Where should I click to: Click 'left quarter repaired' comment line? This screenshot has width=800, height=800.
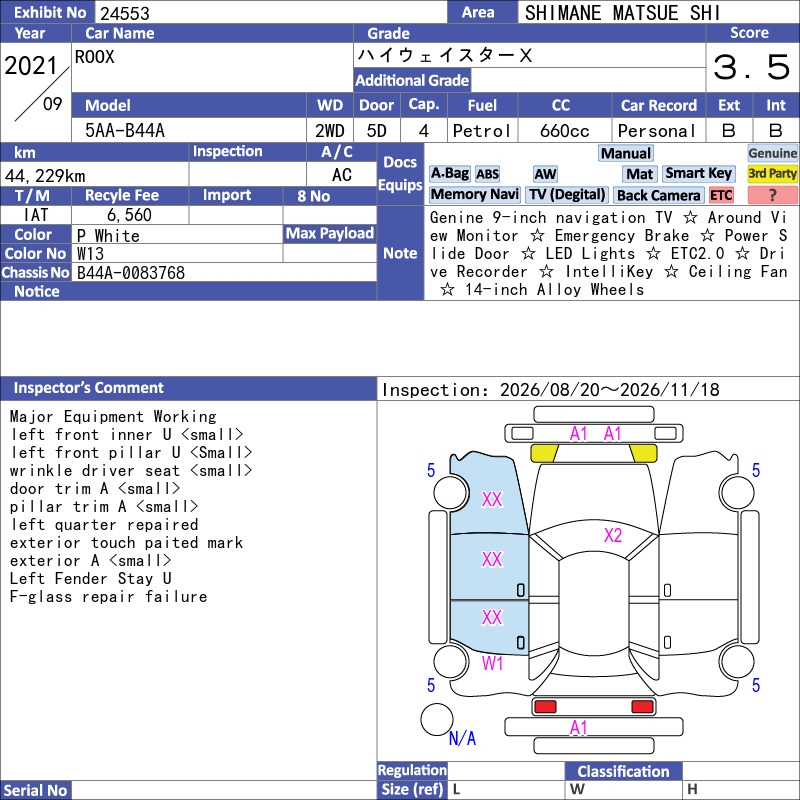104,524
